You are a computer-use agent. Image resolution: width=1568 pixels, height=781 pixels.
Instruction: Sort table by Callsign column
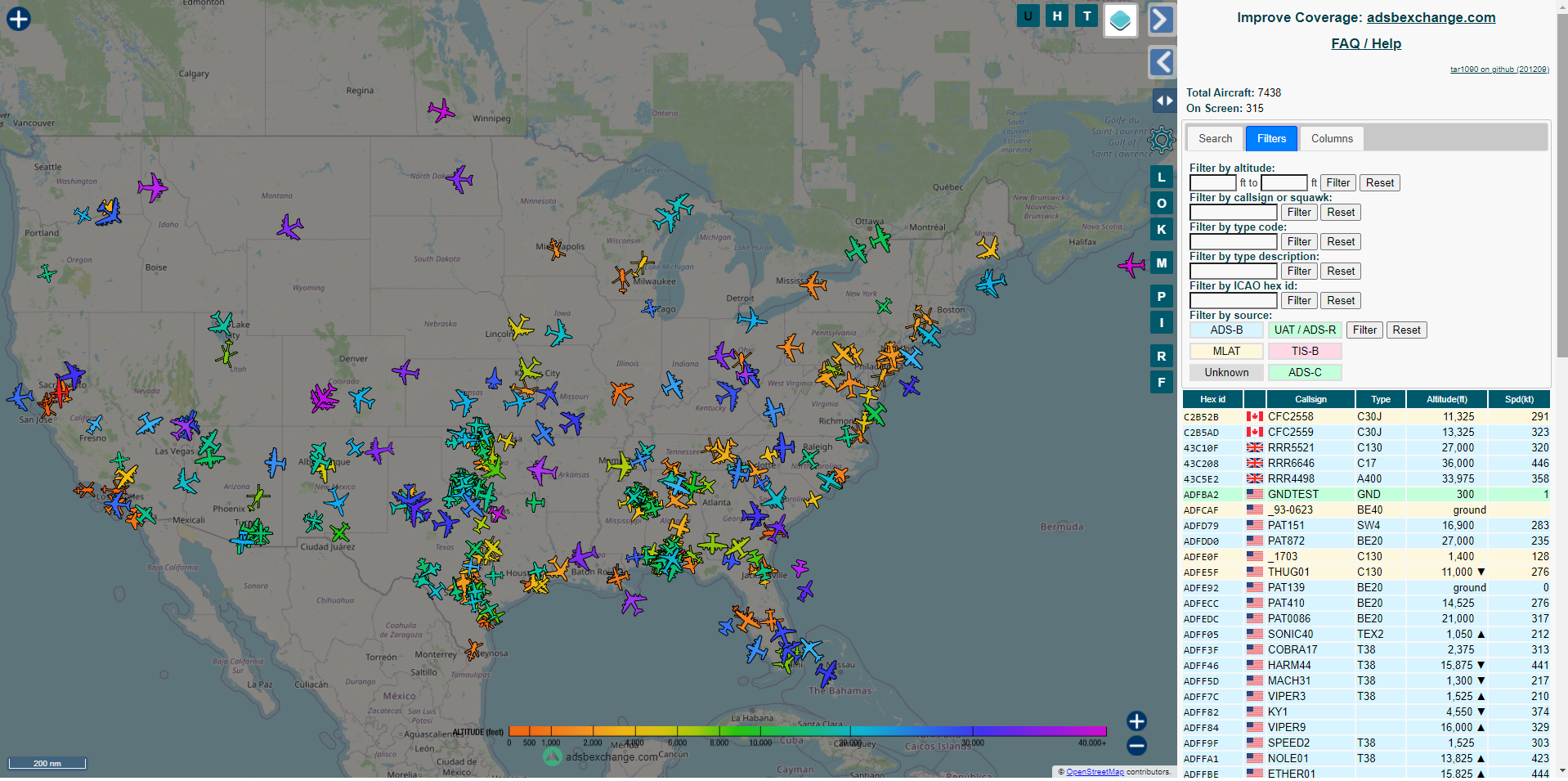pyautogui.click(x=1310, y=399)
